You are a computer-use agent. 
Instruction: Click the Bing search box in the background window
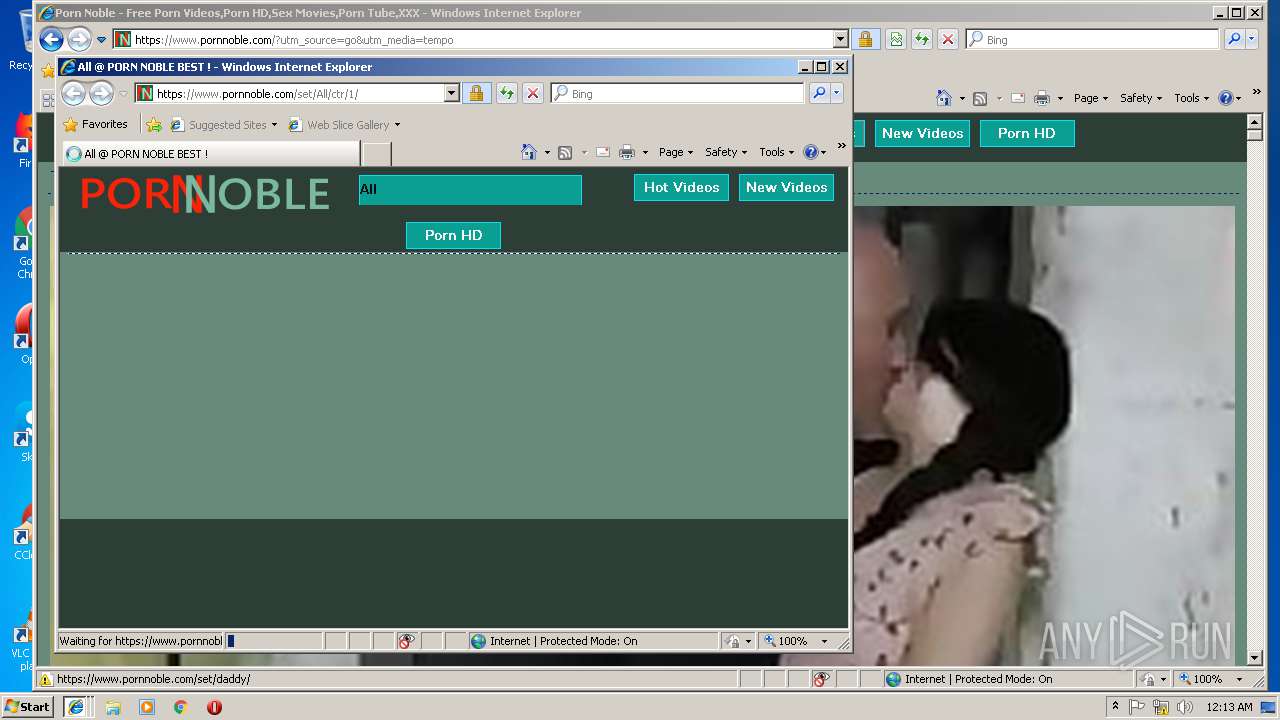pos(1093,40)
